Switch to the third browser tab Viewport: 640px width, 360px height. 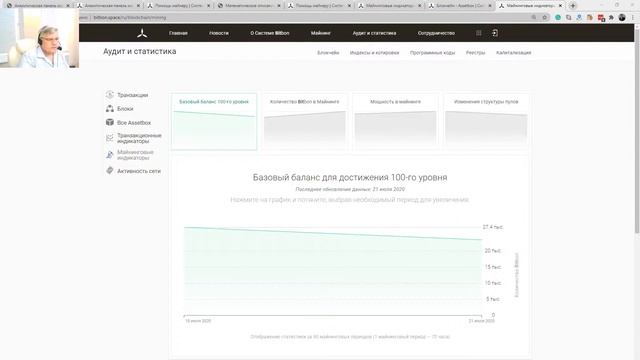coord(179,6)
